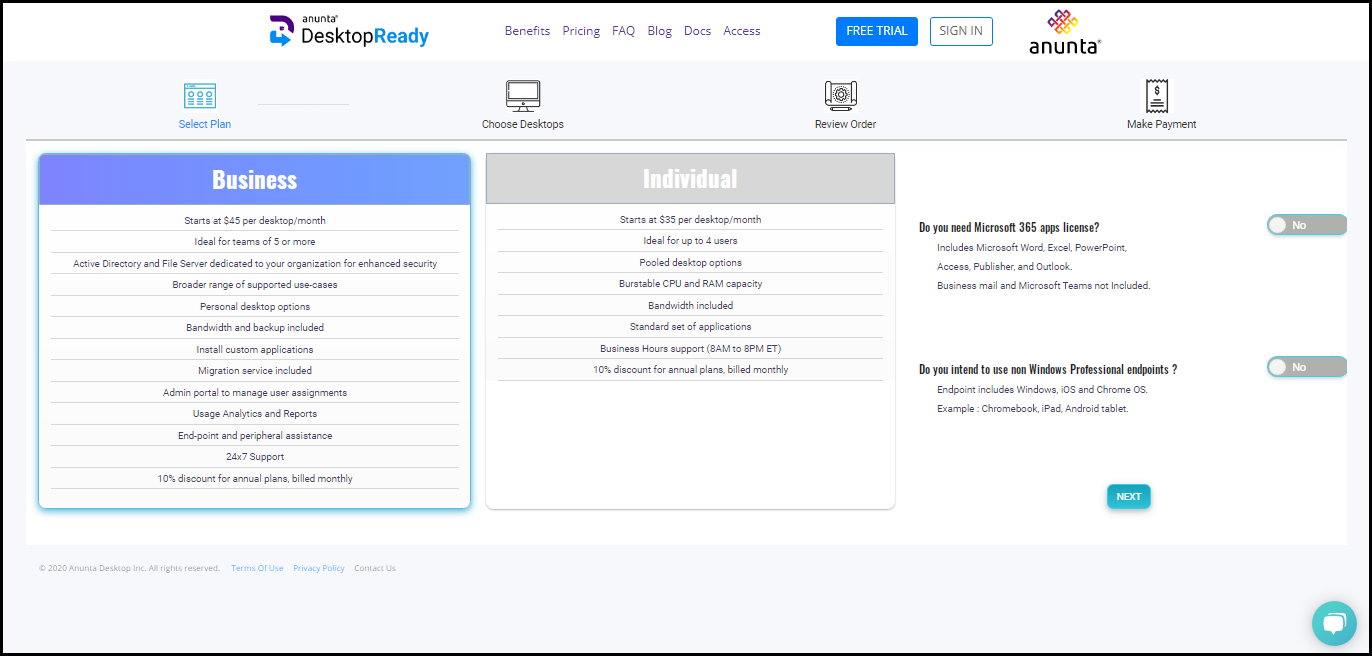This screenshot has height=656, width=1372.
Task: Click 'Standard set of applications' text
Action: point(690,327)
